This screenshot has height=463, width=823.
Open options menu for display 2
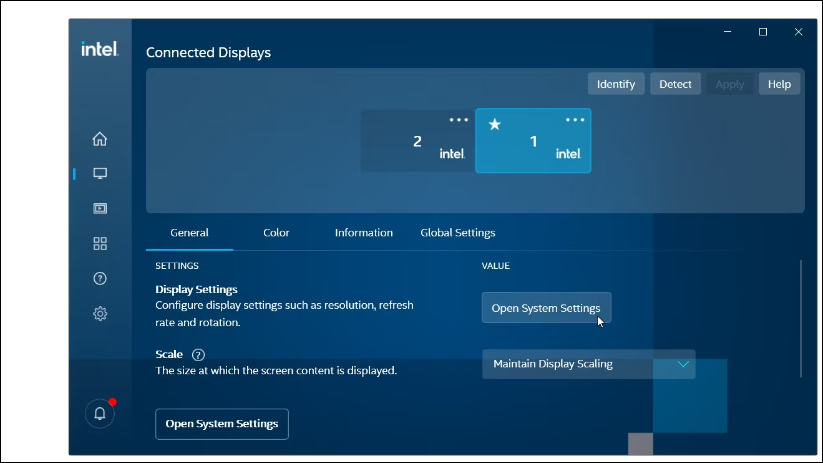(459, 120)
